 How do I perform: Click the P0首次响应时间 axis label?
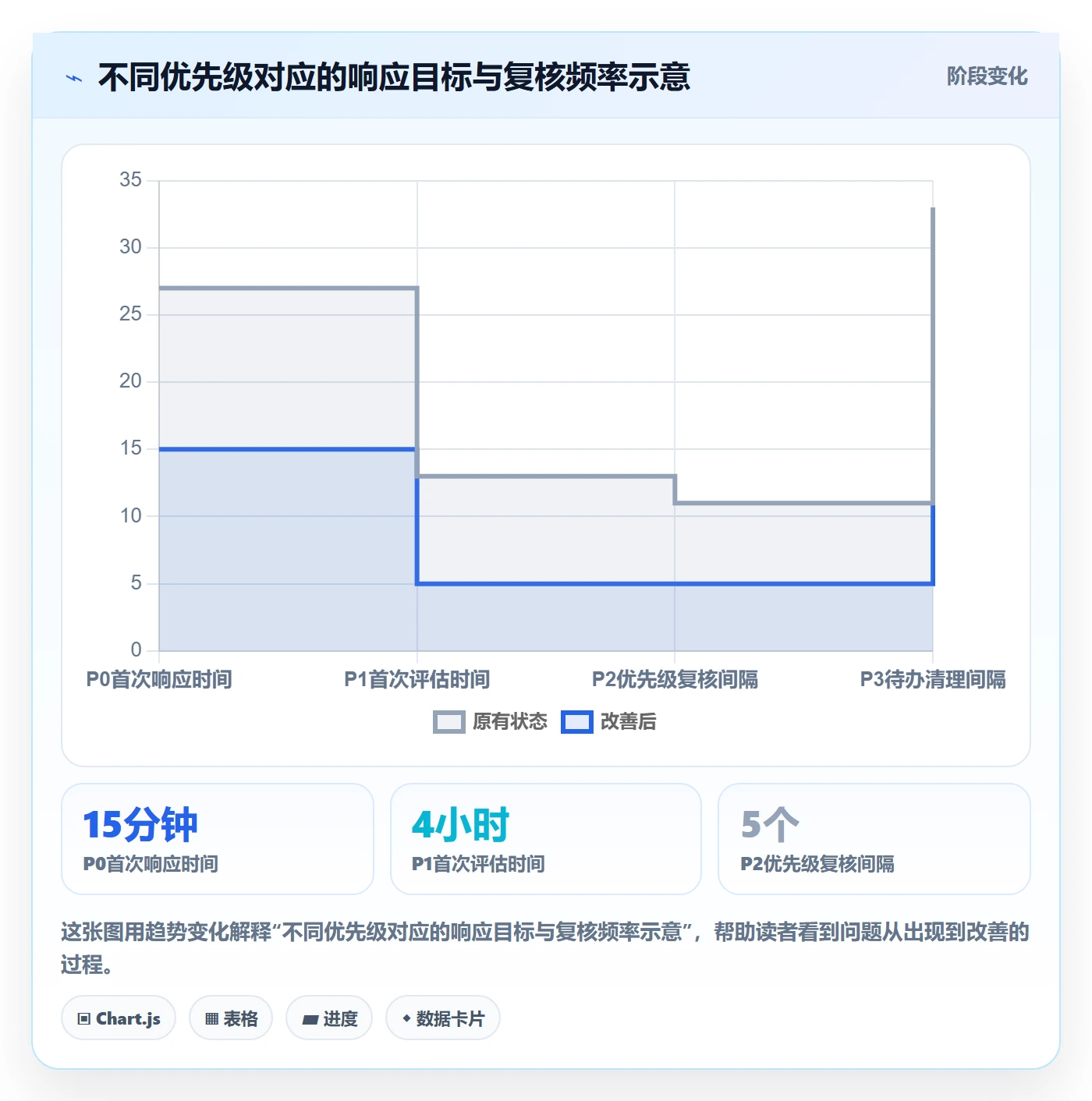(x=159, y=679)
